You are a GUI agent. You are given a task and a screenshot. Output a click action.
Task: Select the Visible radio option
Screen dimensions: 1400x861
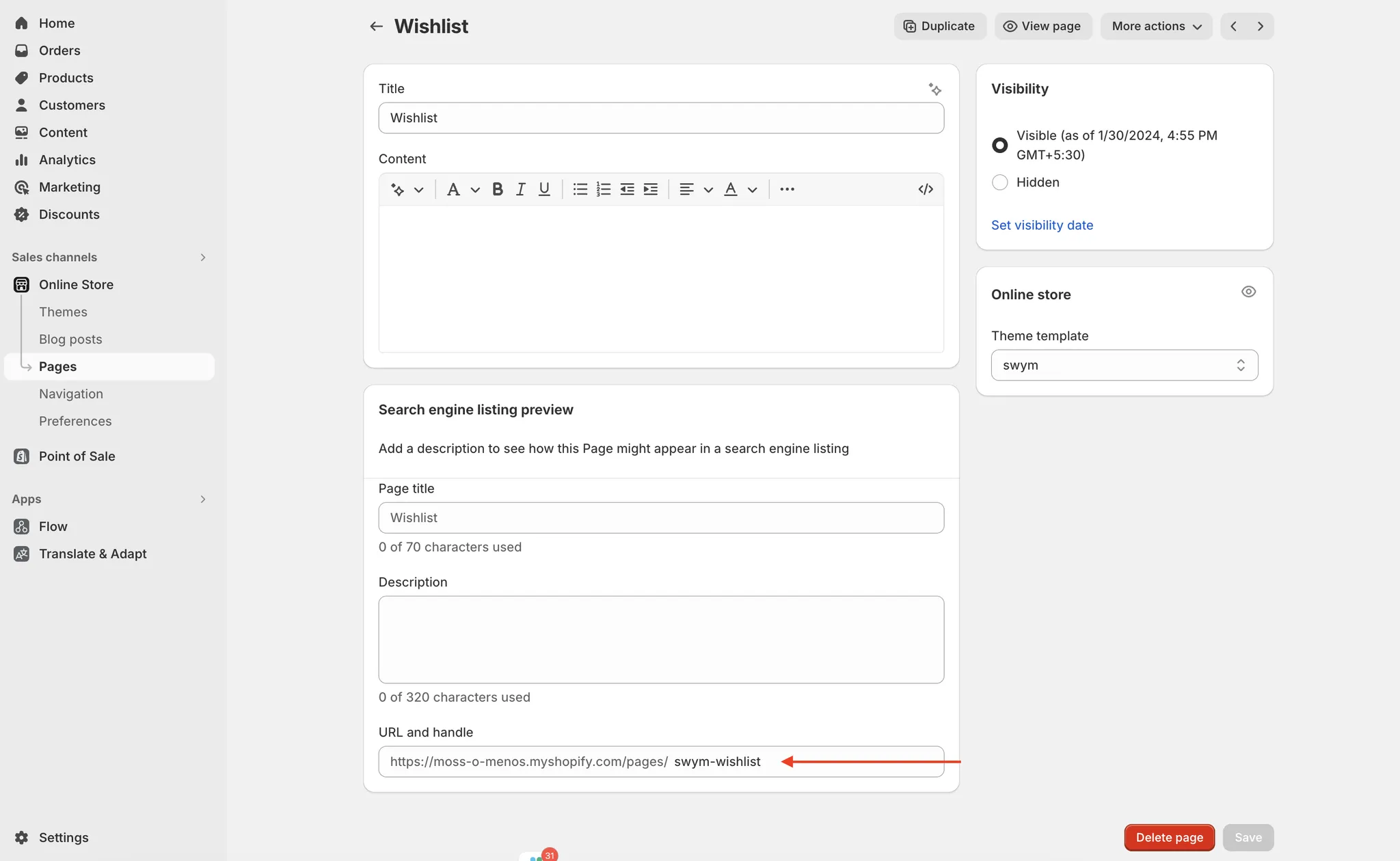coord(999,145)
